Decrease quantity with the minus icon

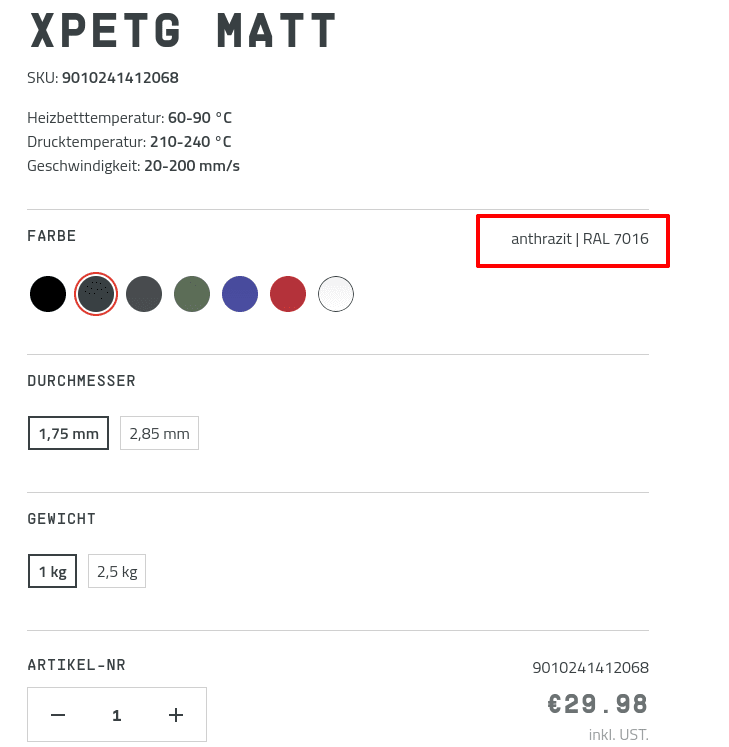pyautogui.click(x=58, y=715)
